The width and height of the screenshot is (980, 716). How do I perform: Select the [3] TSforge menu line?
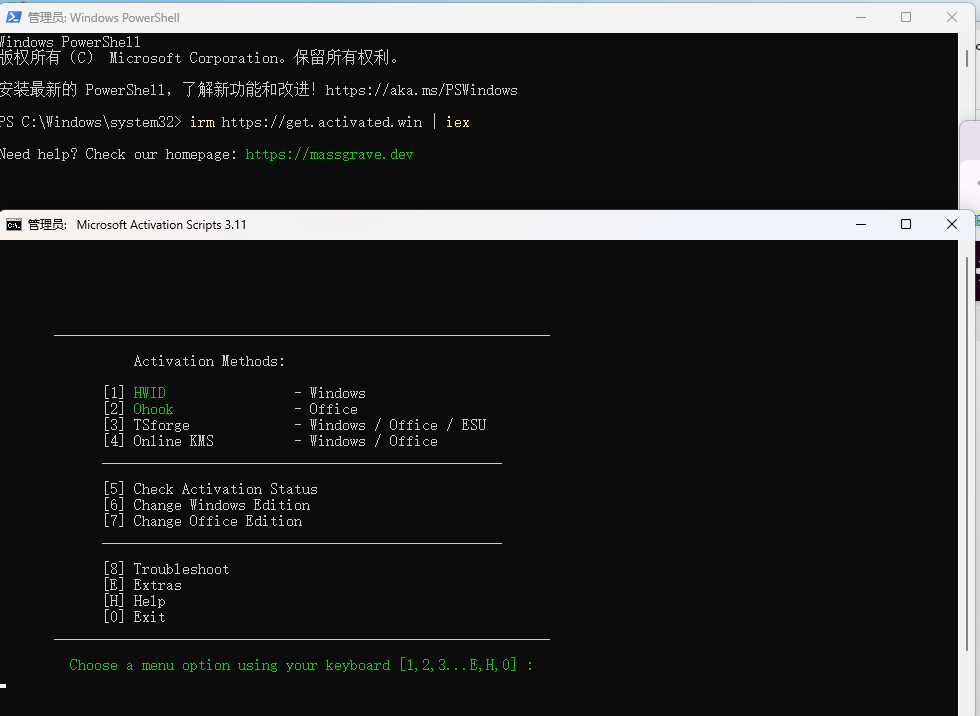coord(294,425)
